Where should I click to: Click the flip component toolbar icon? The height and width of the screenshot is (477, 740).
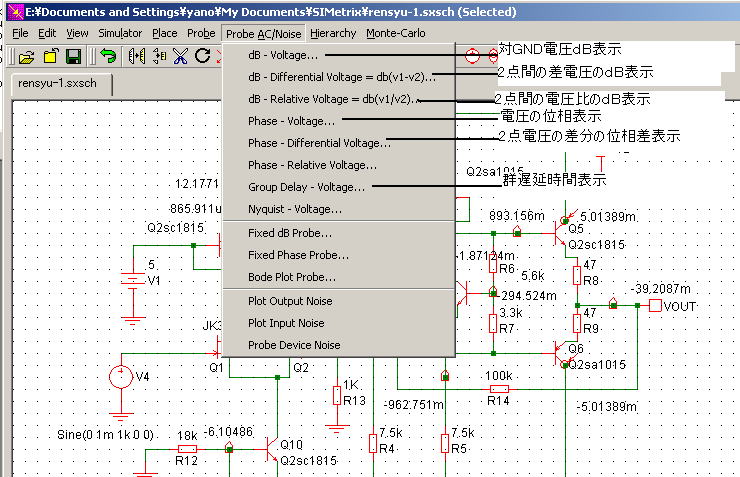click(x=159, y=56)
